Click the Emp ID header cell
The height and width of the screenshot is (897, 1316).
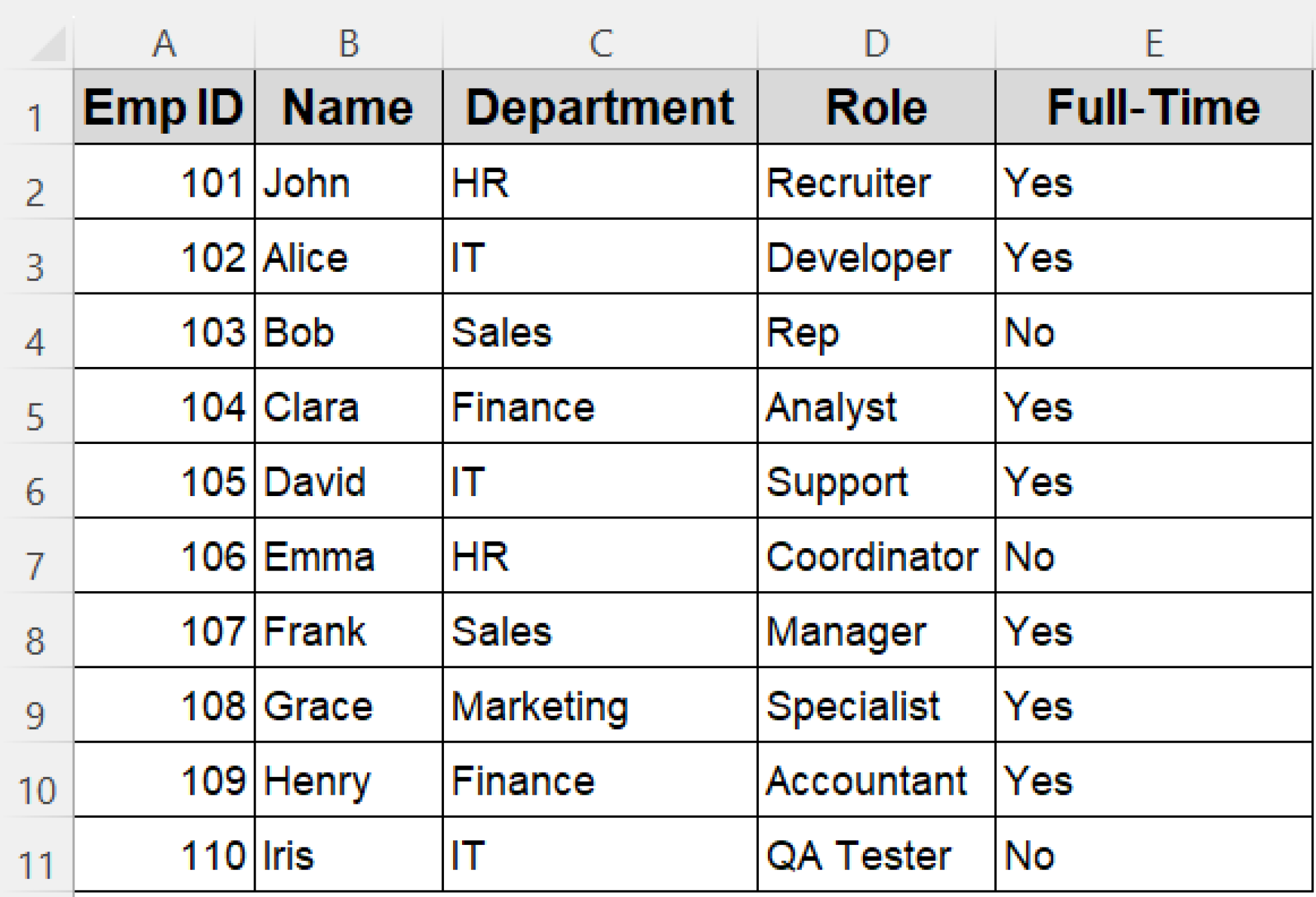164,106
